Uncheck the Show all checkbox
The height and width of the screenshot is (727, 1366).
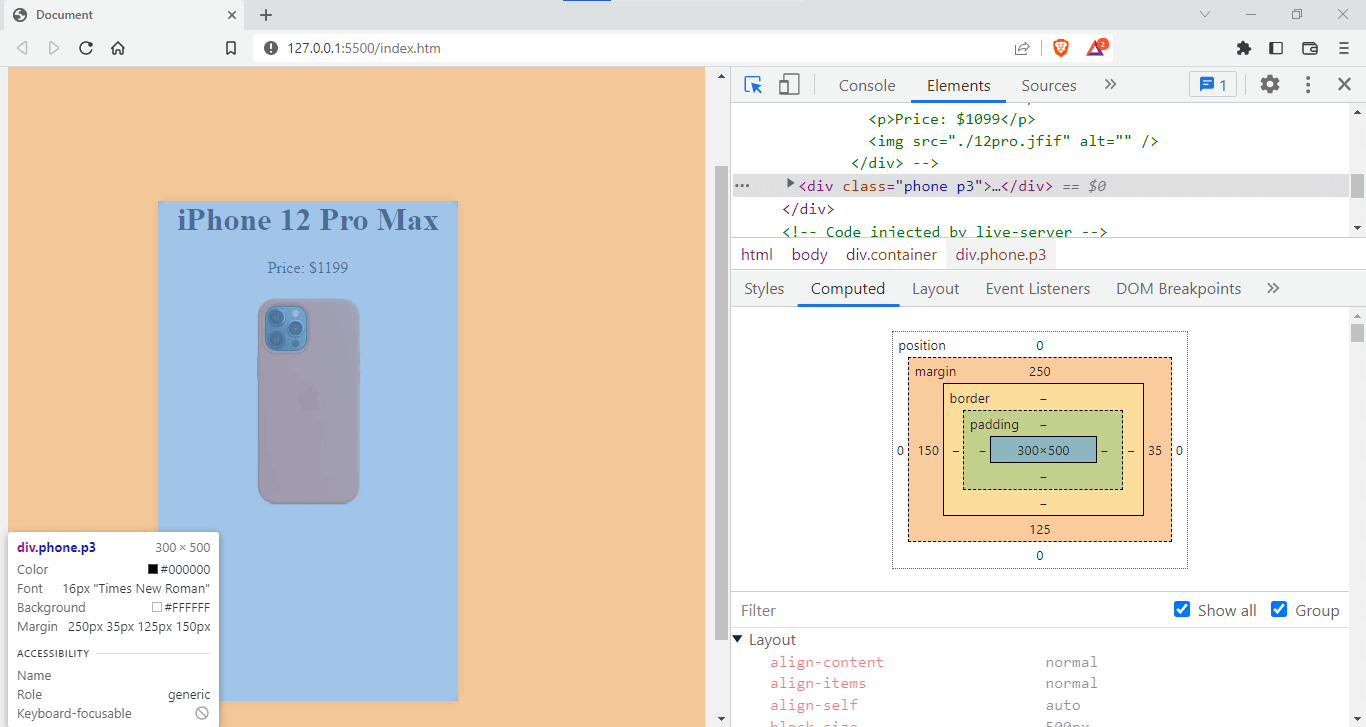point(1182,609)
